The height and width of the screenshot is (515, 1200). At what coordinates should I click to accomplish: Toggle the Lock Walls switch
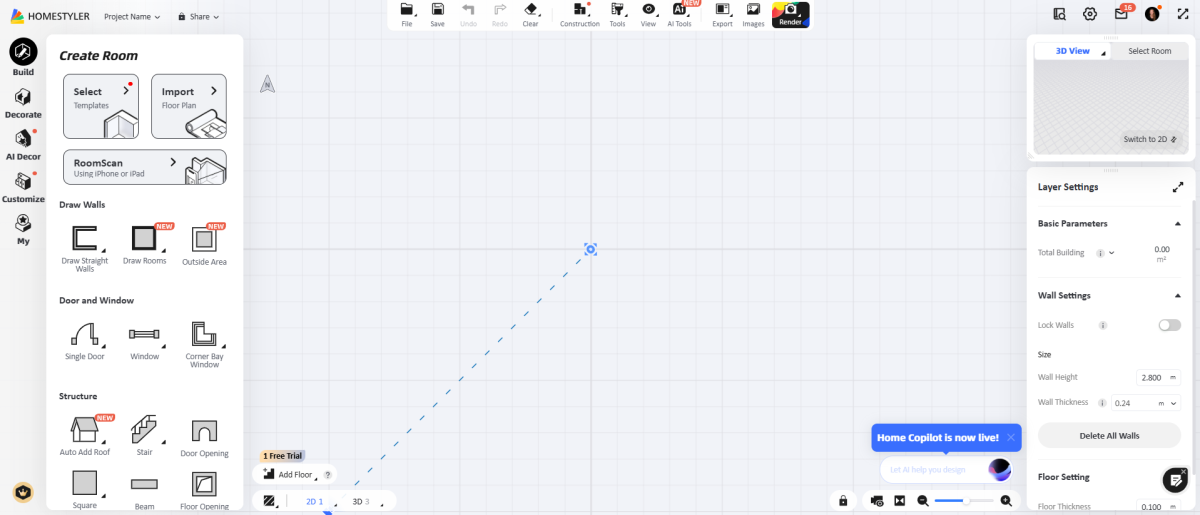pyautogui.click(x=1169, y=325)
